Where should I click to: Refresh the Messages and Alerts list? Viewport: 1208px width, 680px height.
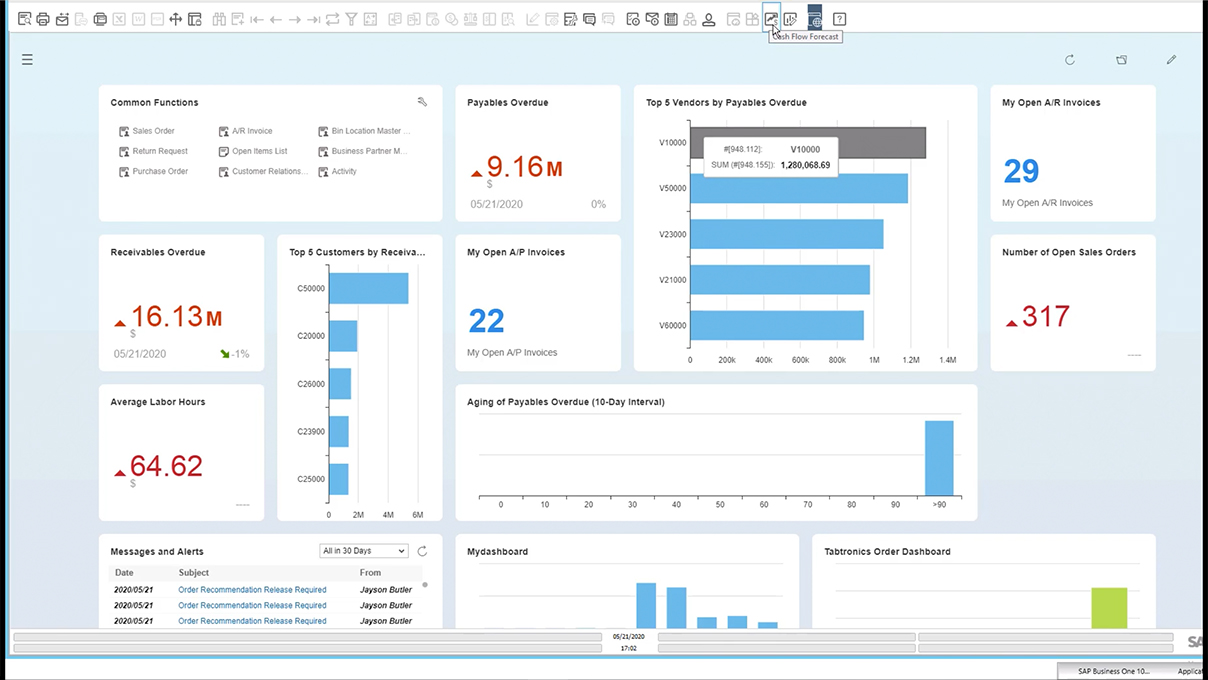422,551
